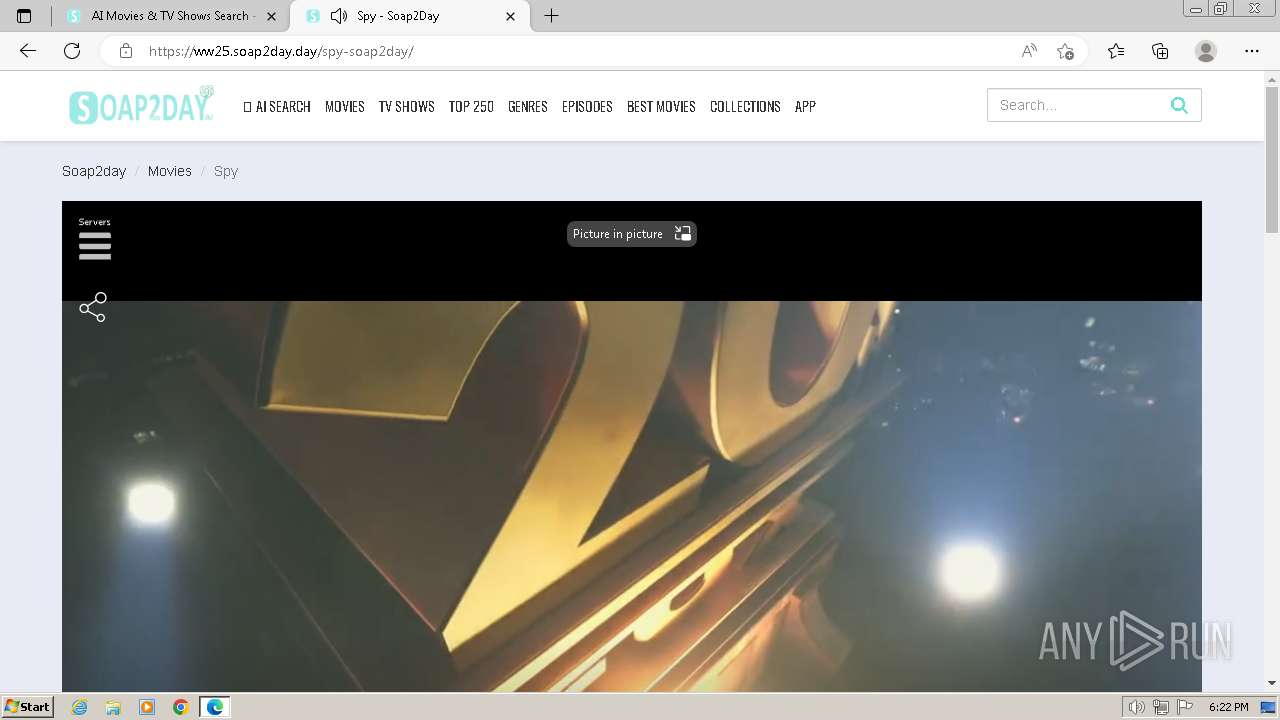Open COLLECTIONS nav link
The image size is (1280, 720).
point(745,106)
